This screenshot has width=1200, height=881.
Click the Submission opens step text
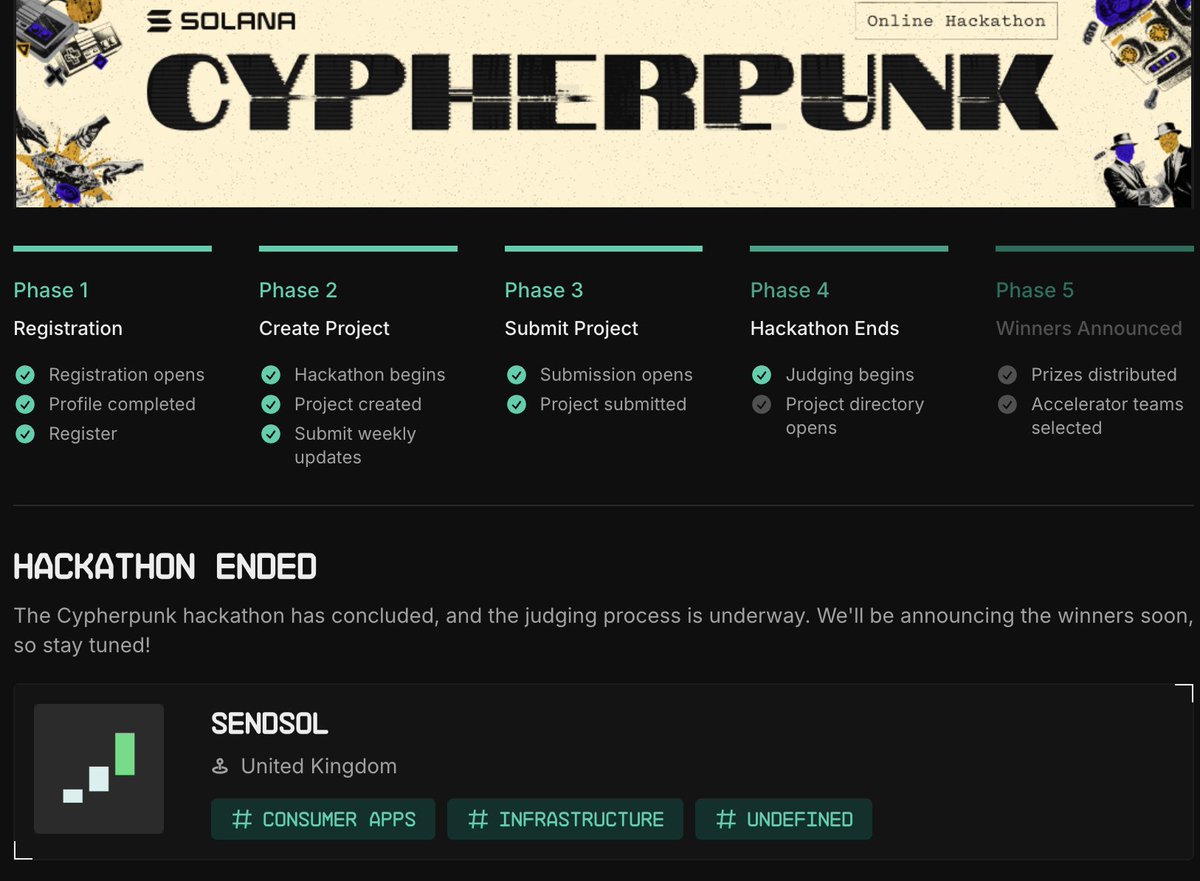616,375
